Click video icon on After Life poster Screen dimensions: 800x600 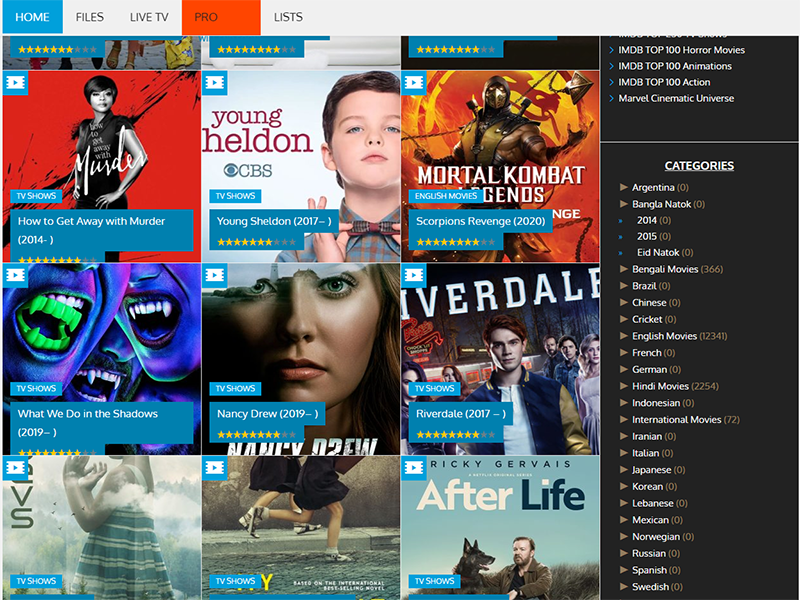click(x=413, y=467)
